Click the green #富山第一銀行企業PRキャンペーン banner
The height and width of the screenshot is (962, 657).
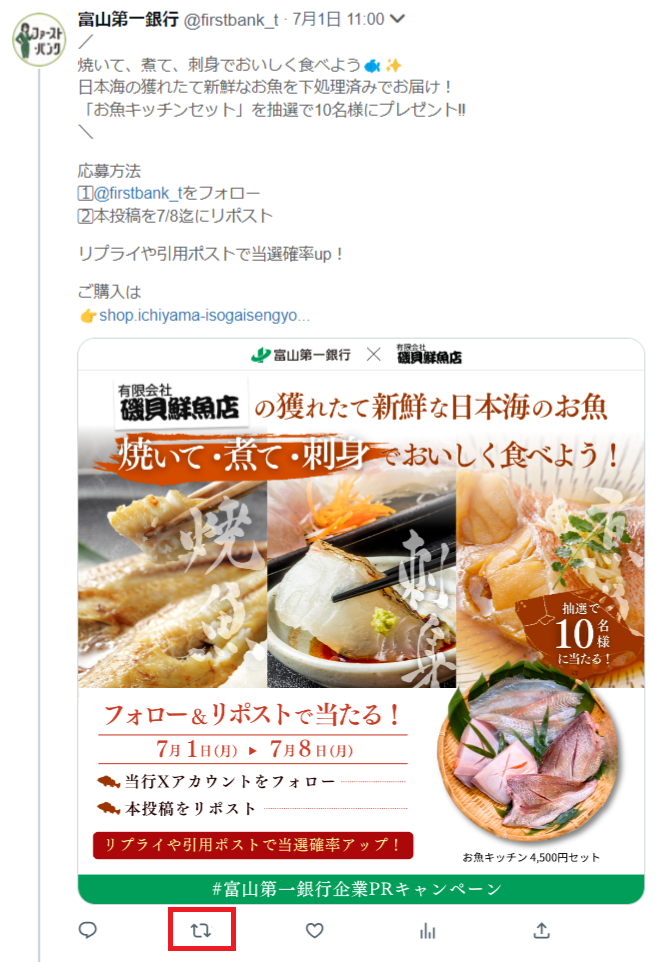(361, 888)
